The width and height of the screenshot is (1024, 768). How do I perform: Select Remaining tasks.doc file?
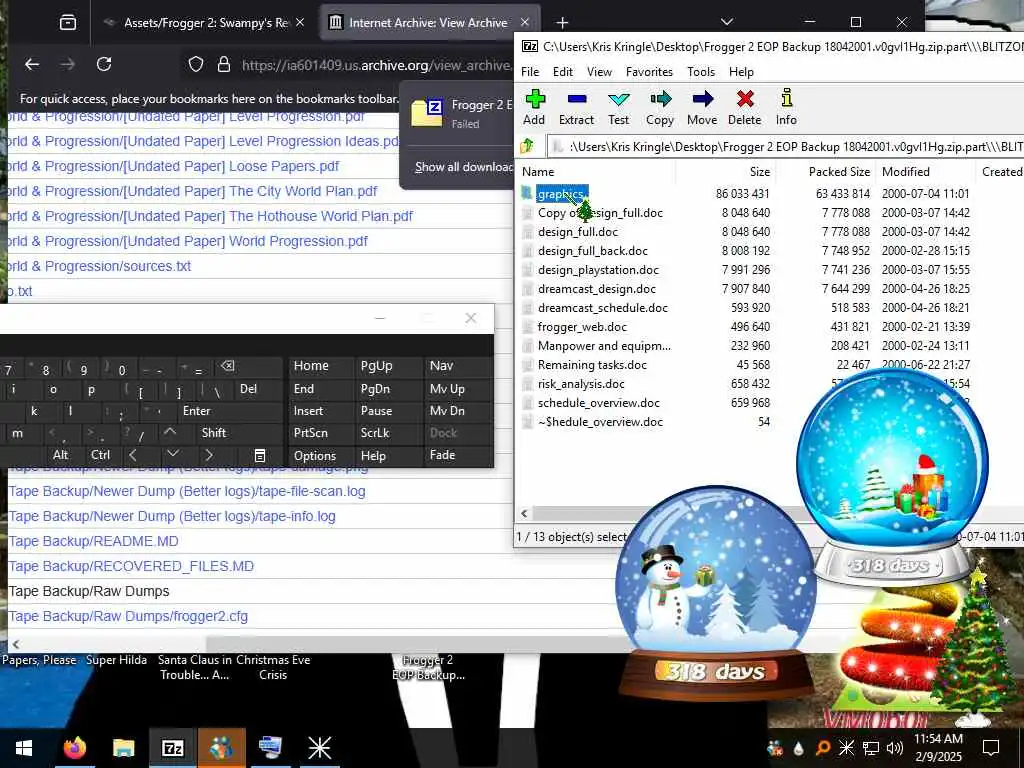click(592, 364)
